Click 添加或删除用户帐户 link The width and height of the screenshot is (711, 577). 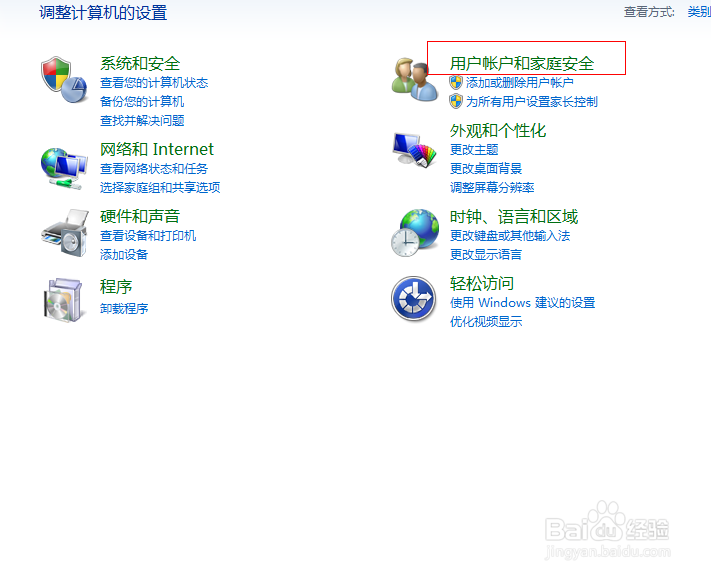tap(520, 83)
